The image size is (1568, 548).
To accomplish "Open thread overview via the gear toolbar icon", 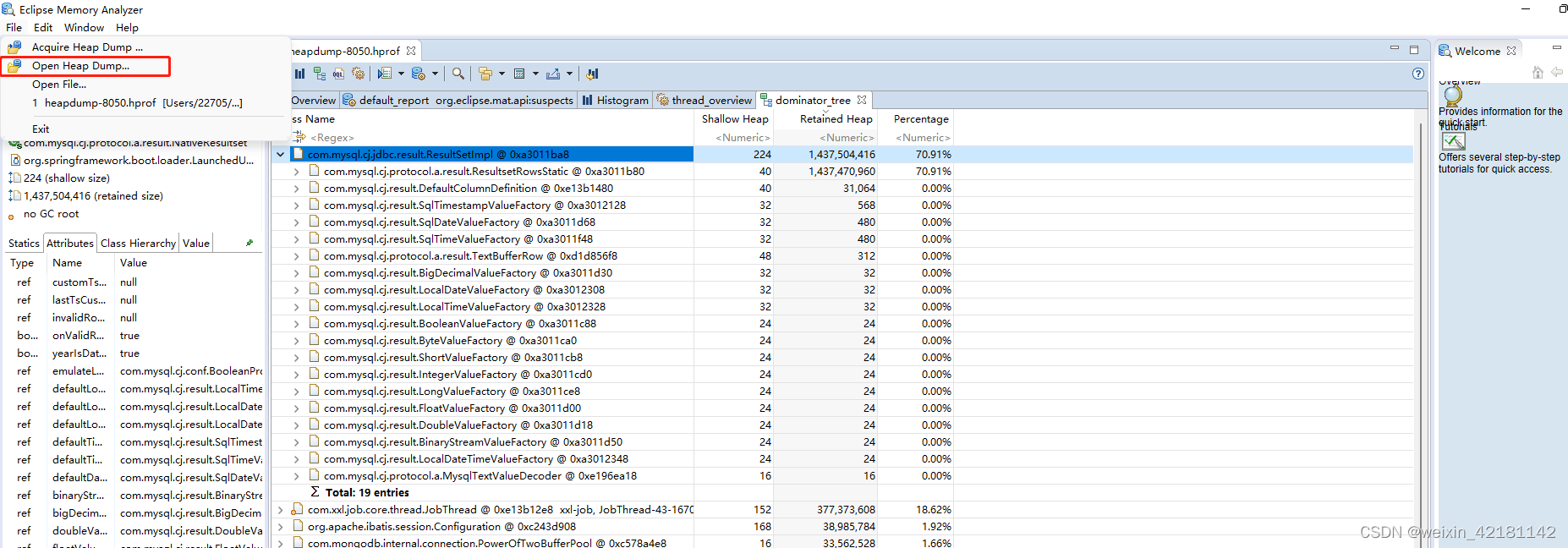I will point(359,74).
